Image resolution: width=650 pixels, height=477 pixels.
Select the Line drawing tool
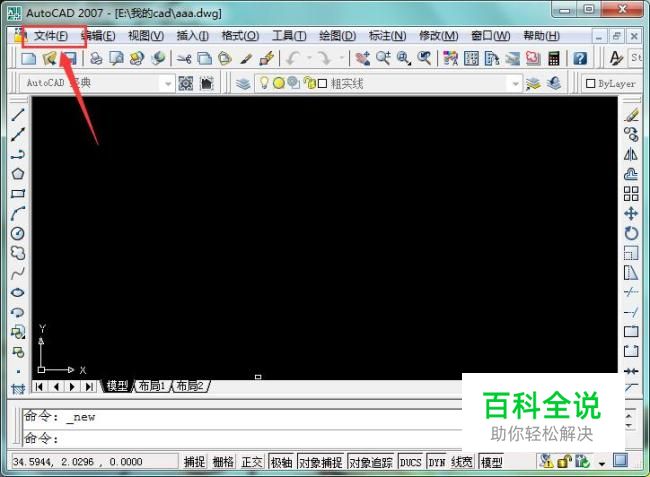[17, 114]
